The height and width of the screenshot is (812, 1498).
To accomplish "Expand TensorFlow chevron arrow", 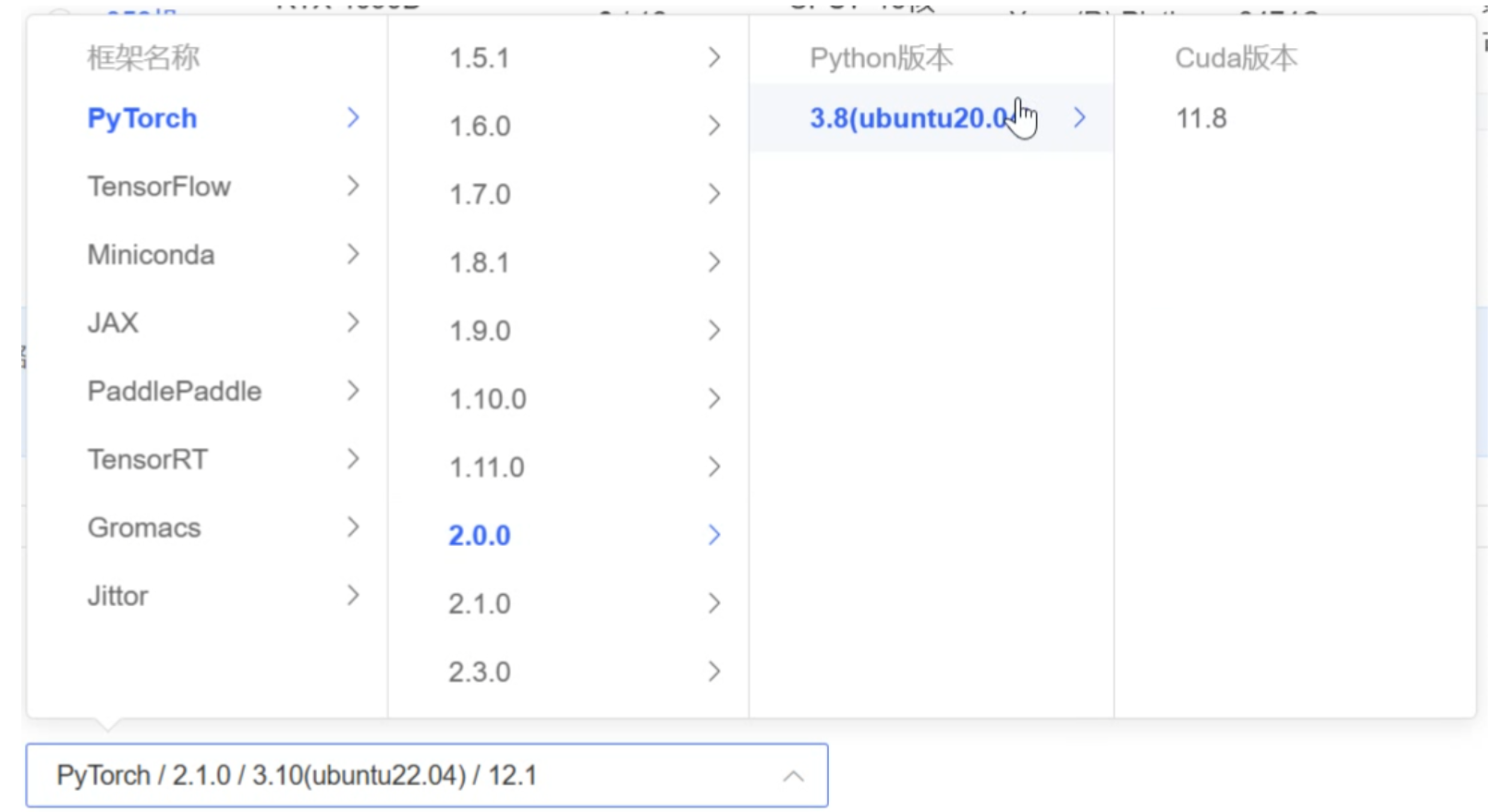I will [353, 186].
